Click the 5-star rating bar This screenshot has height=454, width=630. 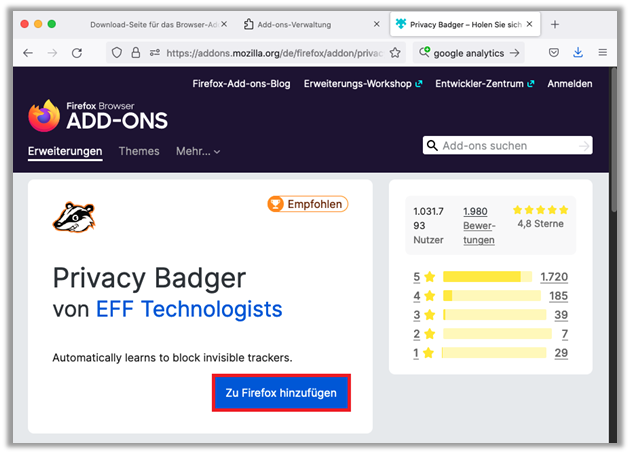click(x=487, y=276)
